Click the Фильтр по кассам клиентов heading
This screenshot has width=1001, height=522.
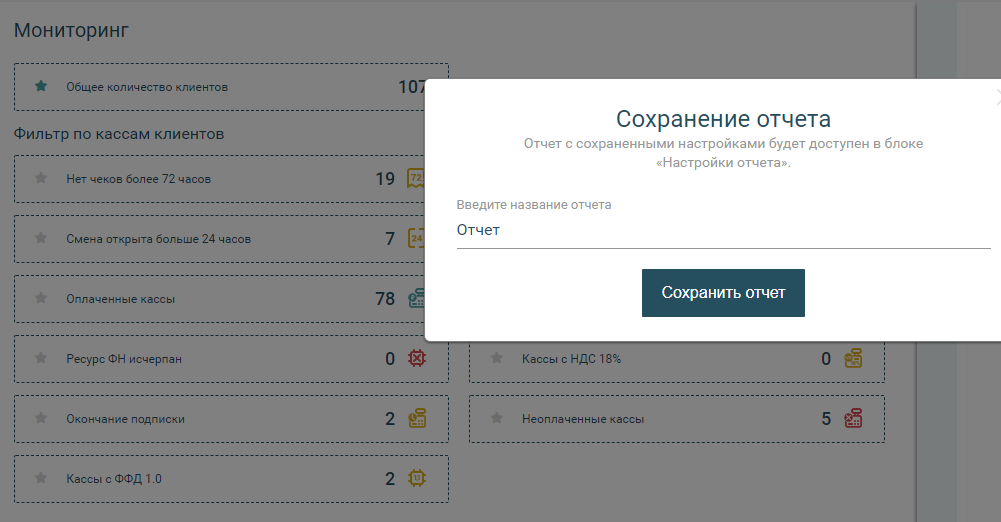coord(119,134)
